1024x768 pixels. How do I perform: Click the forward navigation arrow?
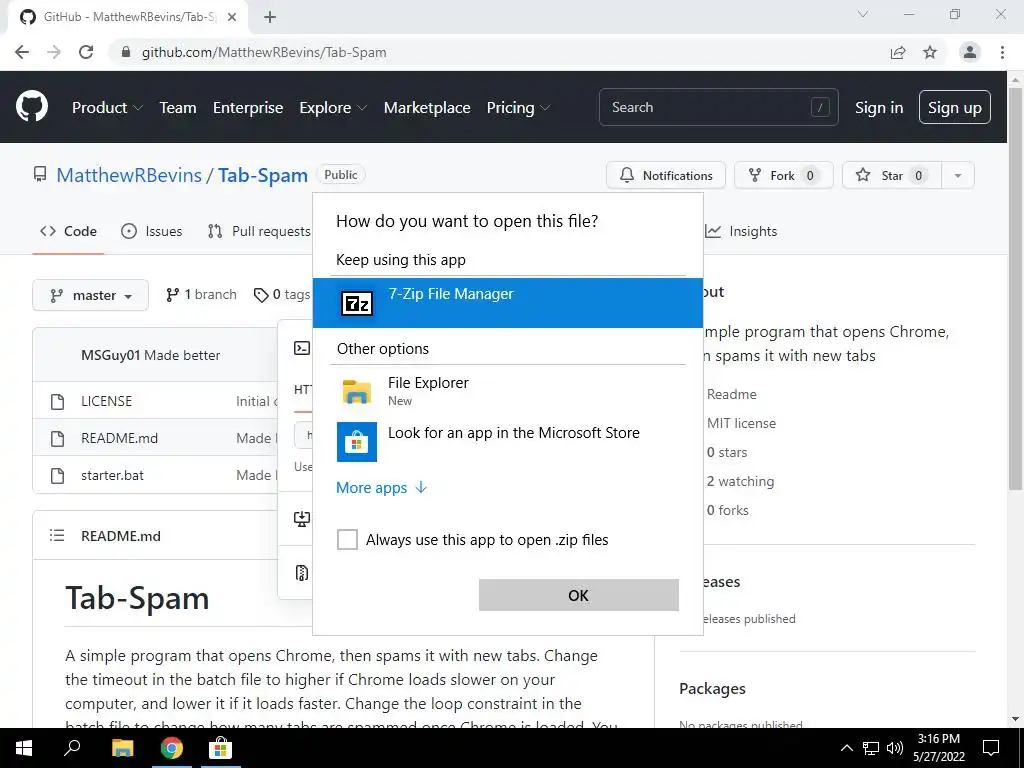click(54, 52)
